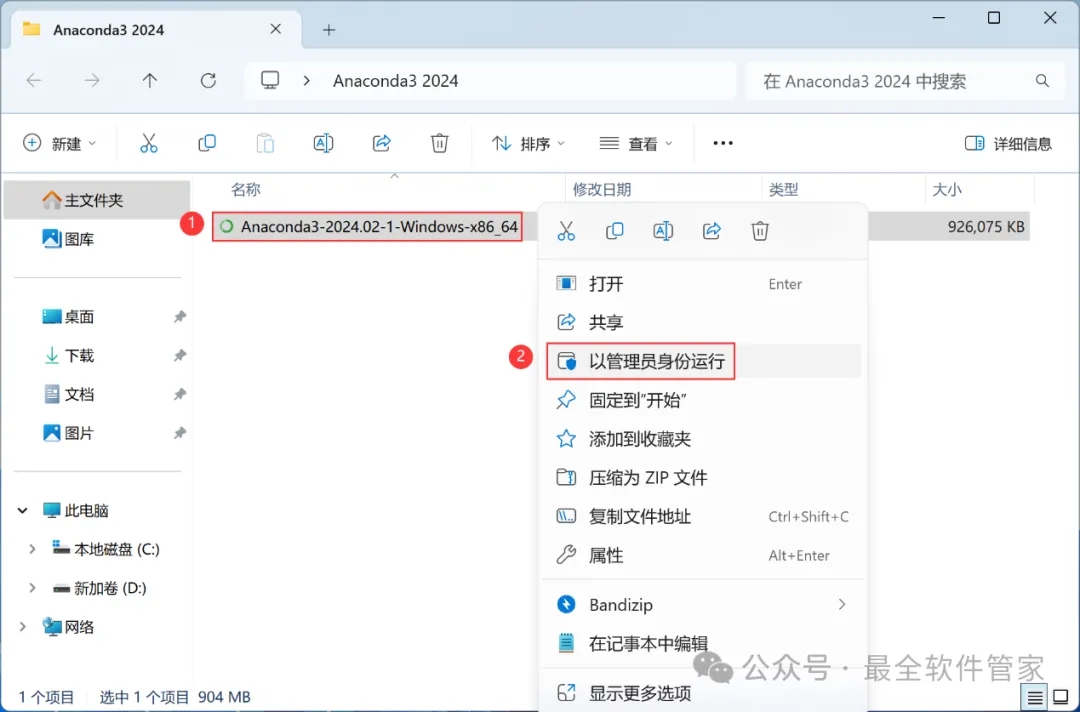Expand the Bandizip submenu arrow
This screenshot has width=1080, height=712.
[x=842, y=605]
